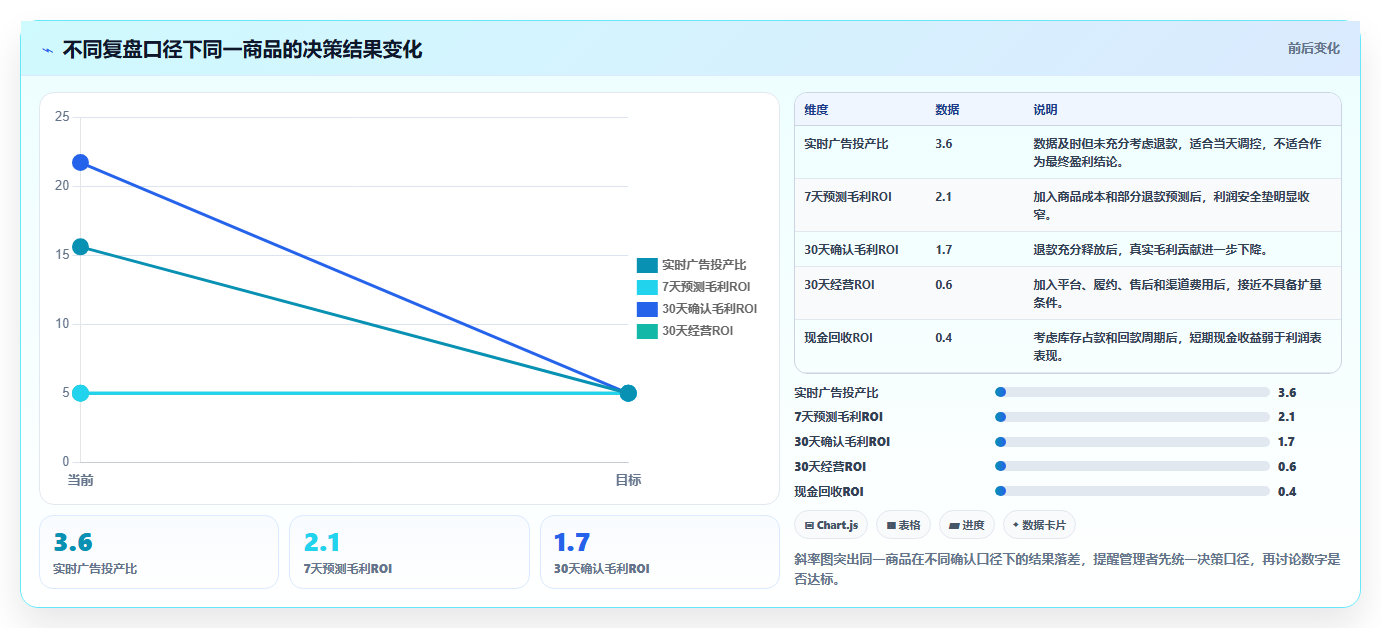Click the 前后变化 label in the header
Image resolution: width=1381 pixels, height=628 pixels.
point(1313,49)
